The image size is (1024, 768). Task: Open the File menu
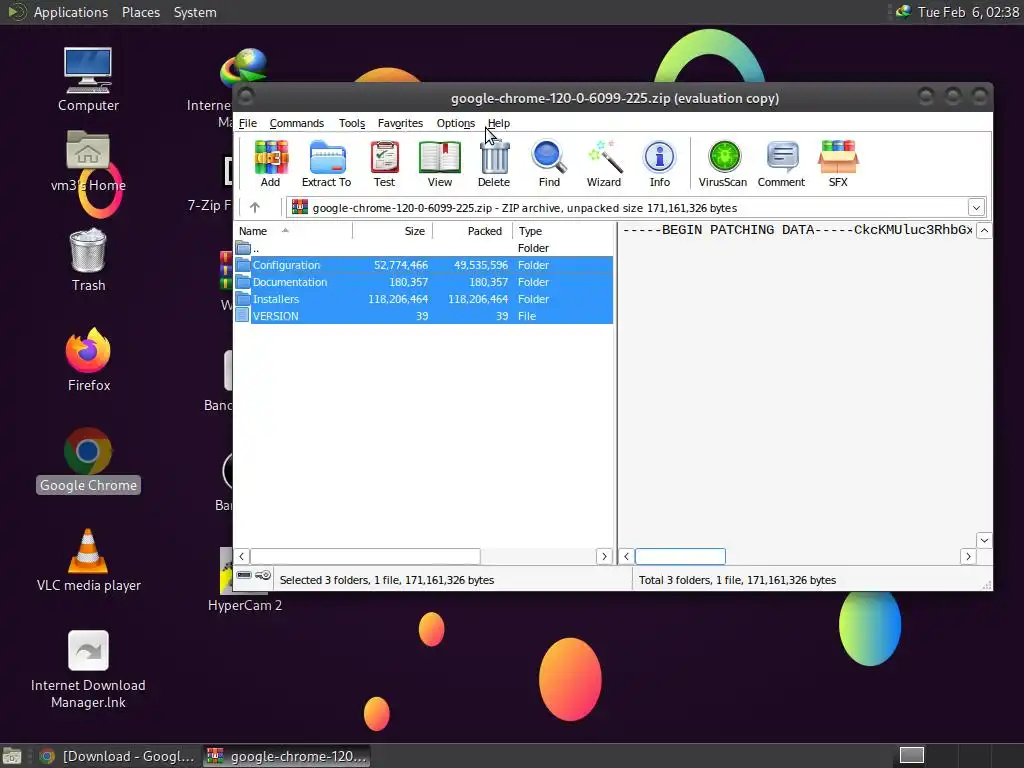(248, 123)
